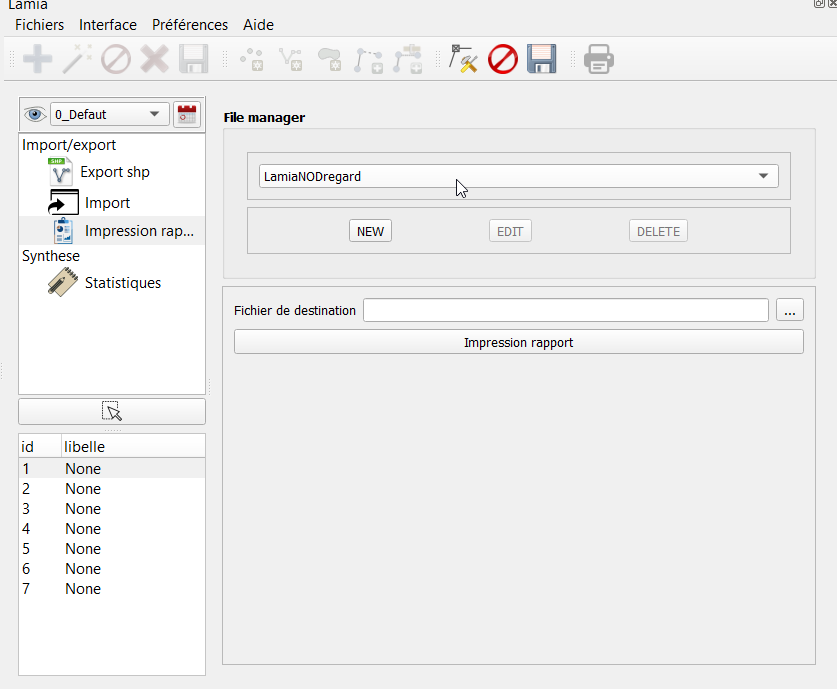This screenshot has height=689, width=837.
Task: Focus the Fichier de destination field
Action: coord(566,310)
